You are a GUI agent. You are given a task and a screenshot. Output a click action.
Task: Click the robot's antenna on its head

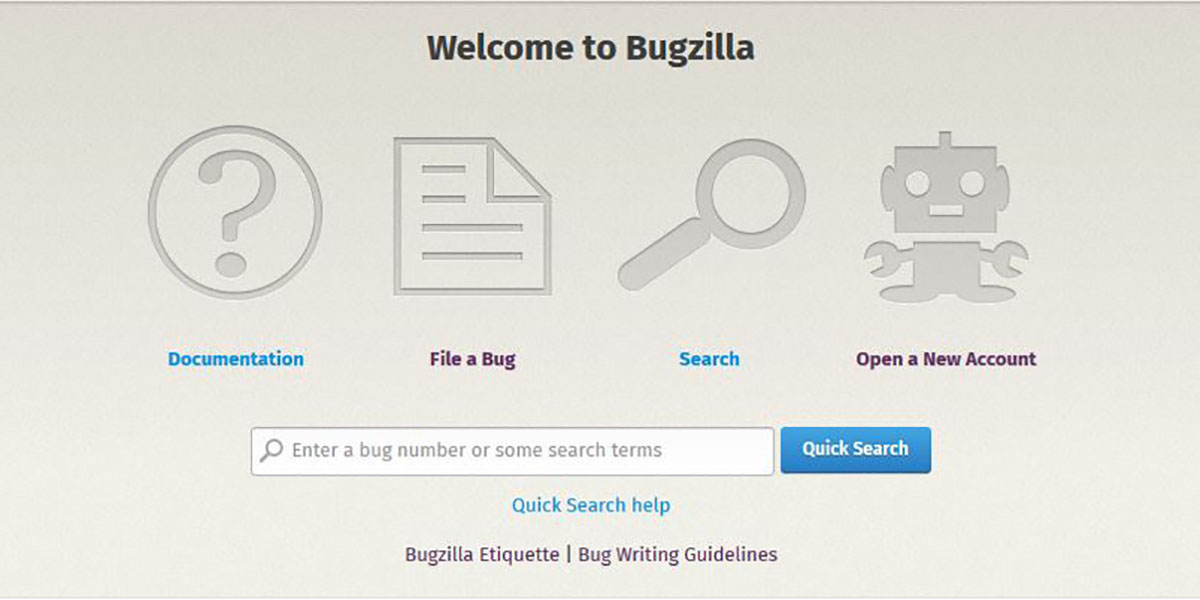(x=945, y=140)
